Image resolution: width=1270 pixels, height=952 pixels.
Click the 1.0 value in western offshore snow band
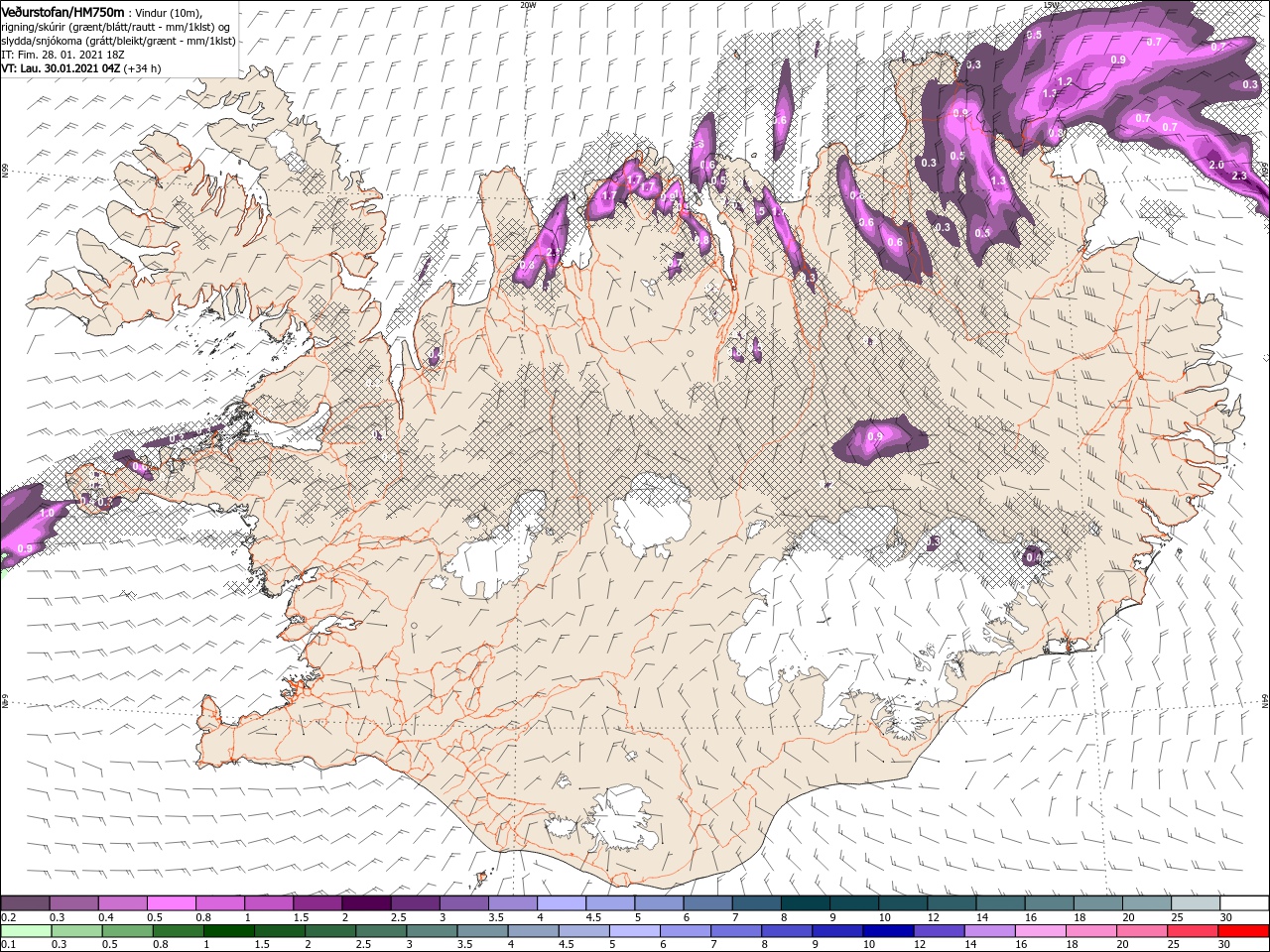[x=47, y=513]
